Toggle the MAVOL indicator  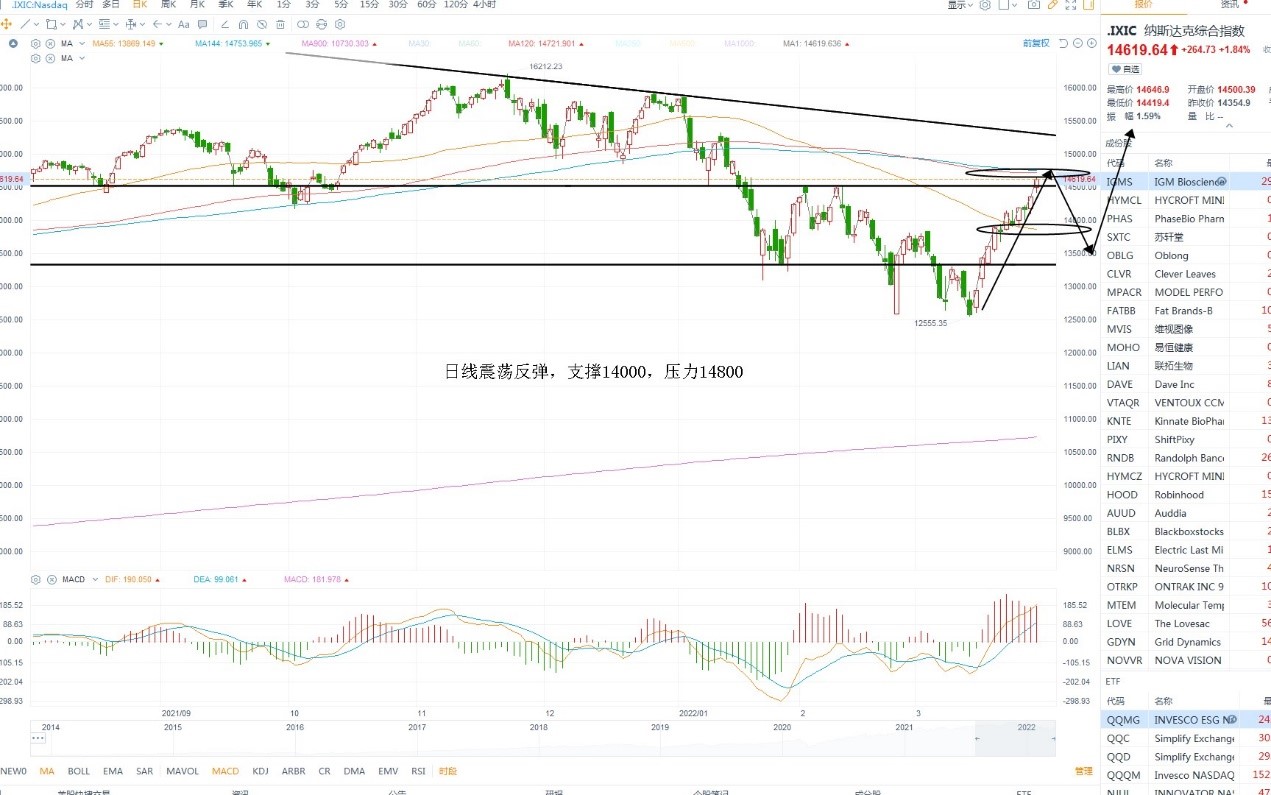click(x=182, y=771)
